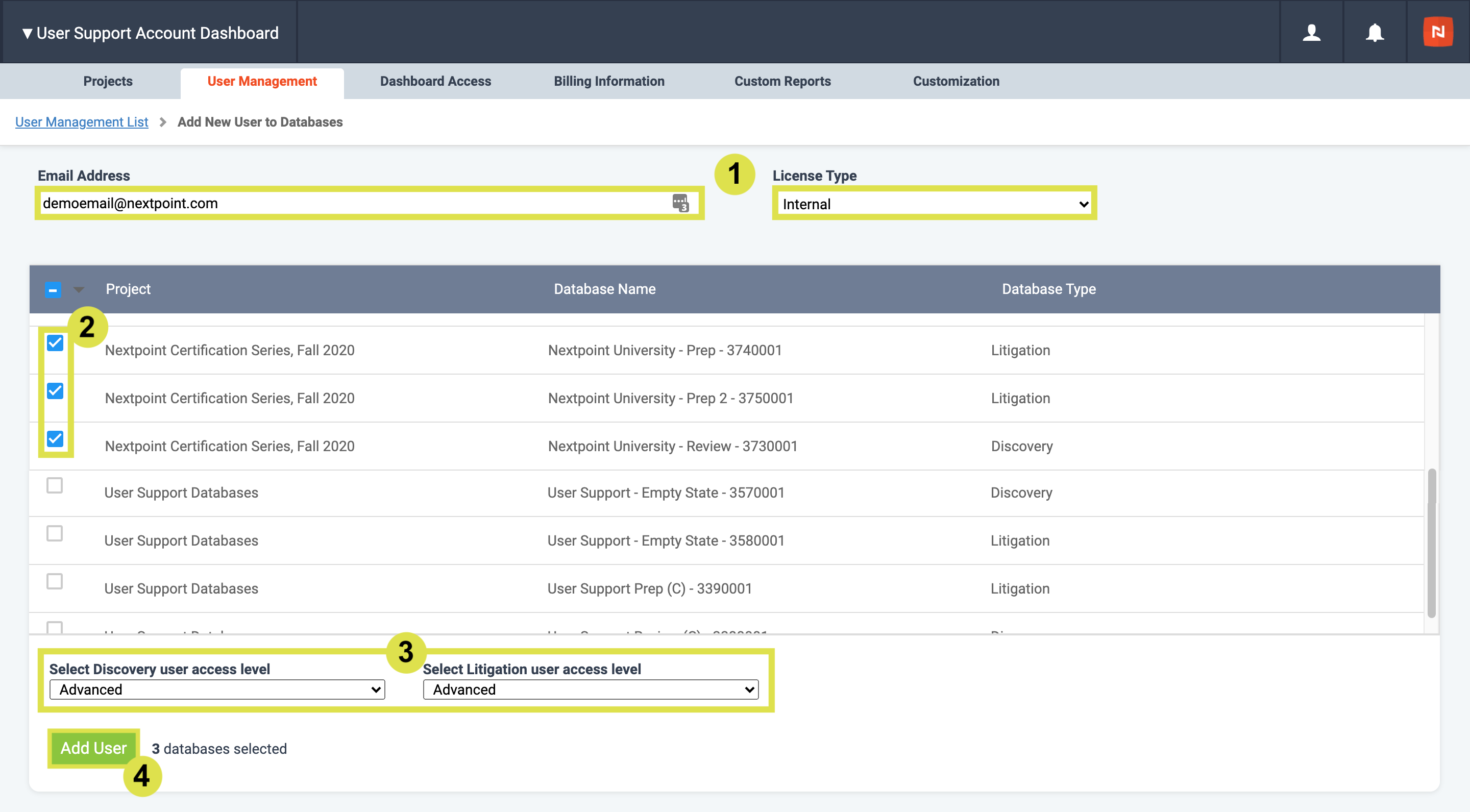Image resolution: width=1470 pixels, height=812 pixels.
Task: Select the text Nextpoint University - Review - 3730001
Action: tap(672, 446)
